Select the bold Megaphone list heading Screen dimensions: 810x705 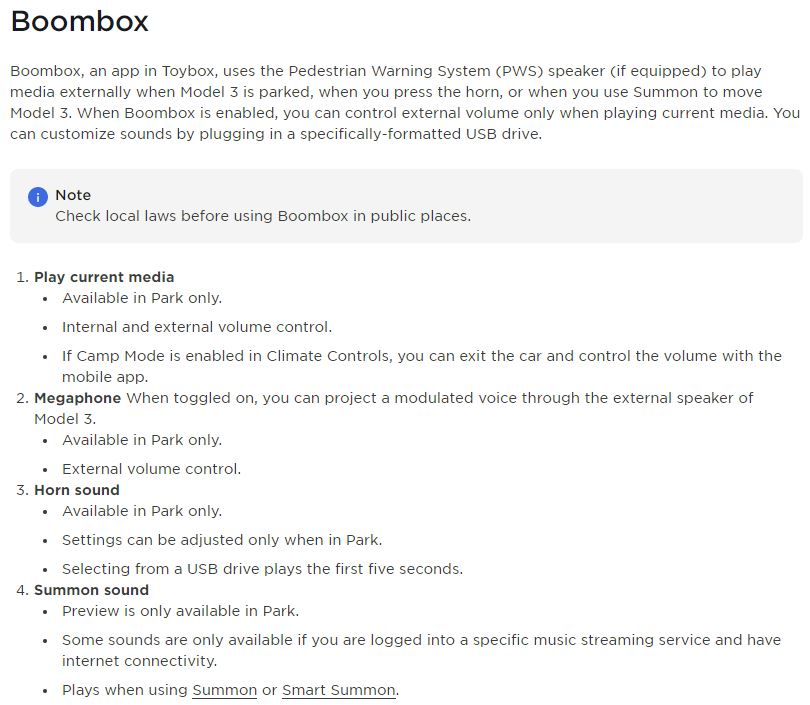point(77,398)
